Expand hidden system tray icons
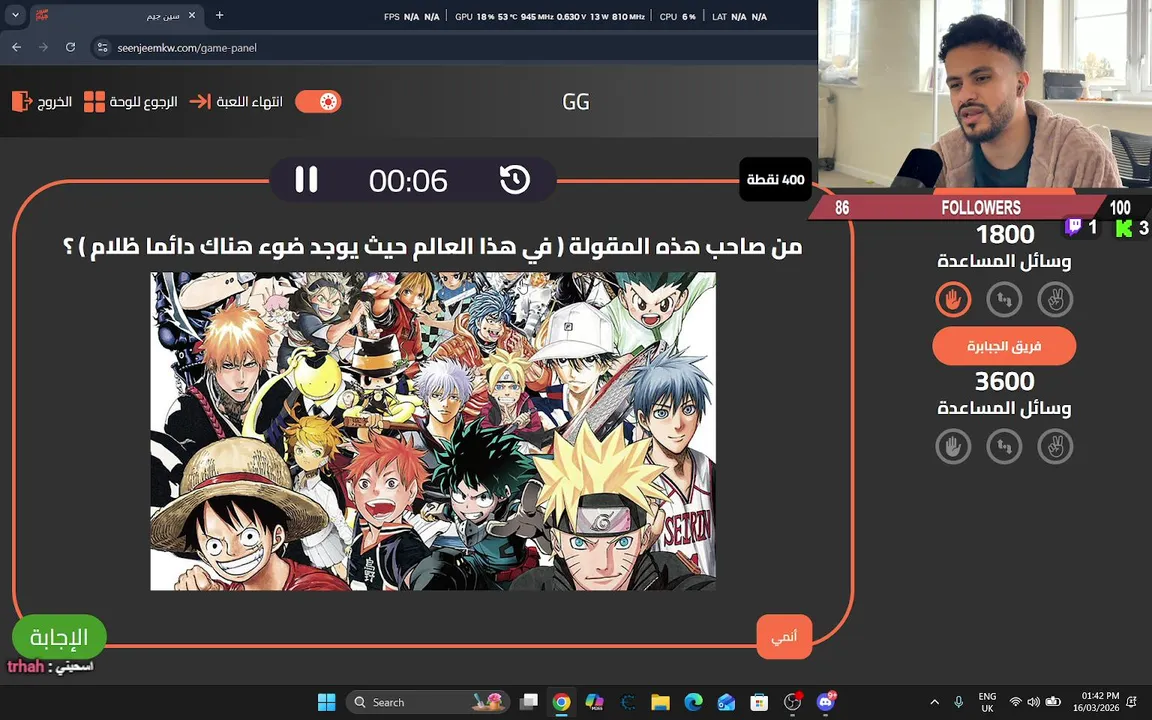This screenshot has width=1152, height=720. coord(935,702)
